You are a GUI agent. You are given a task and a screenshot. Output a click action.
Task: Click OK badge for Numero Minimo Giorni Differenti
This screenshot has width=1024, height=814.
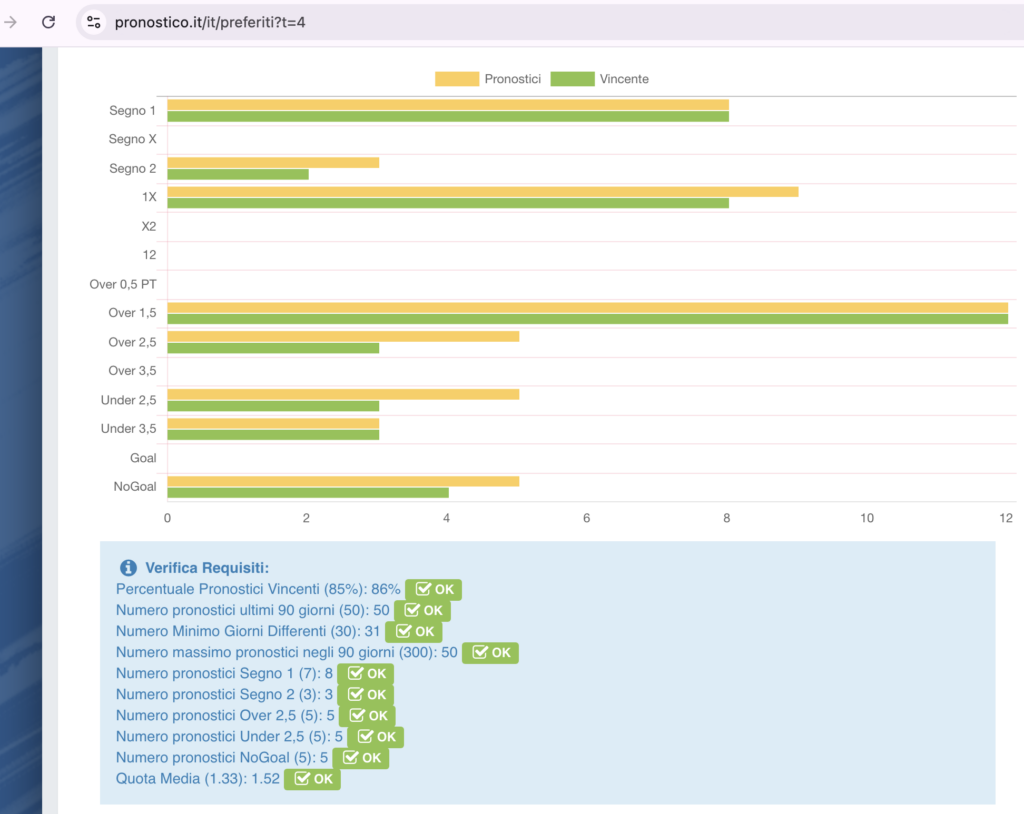[413, 631]
